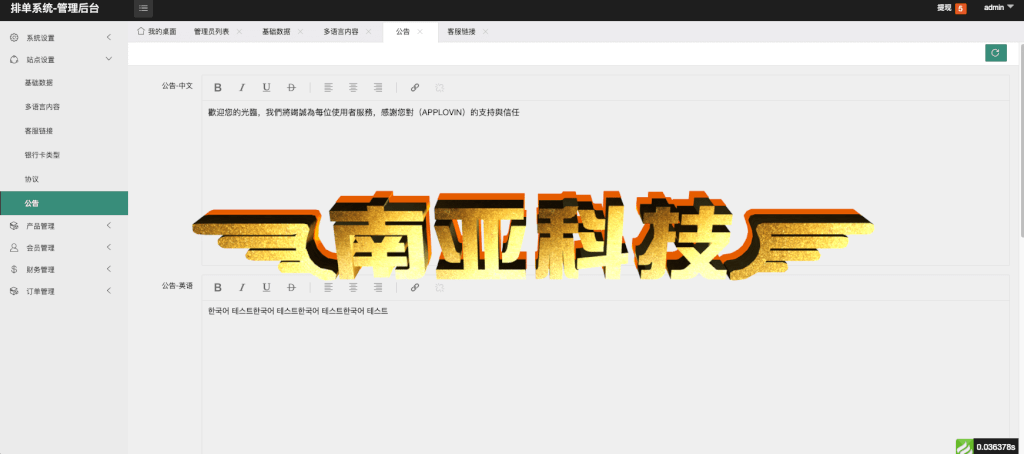Click the 排单系统-管理后台 title

pos(55,8)
